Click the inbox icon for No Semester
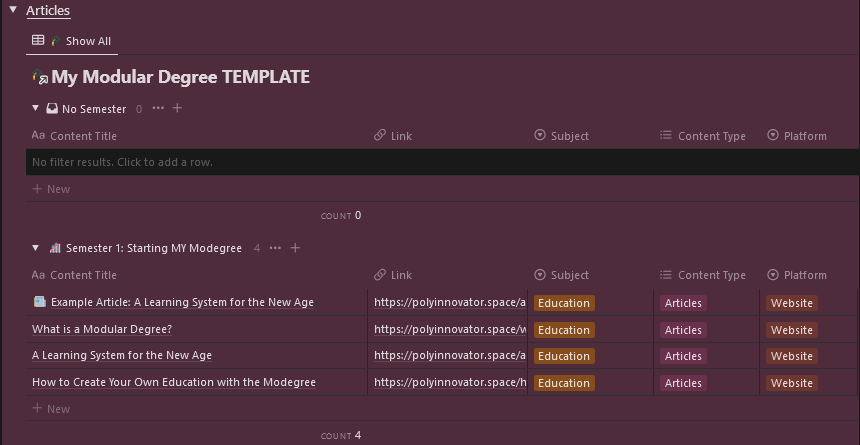 [x=52, y=108]
